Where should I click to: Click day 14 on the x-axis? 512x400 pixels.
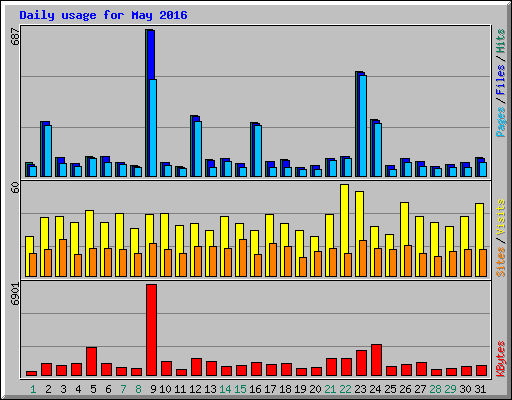click(225, 389)
